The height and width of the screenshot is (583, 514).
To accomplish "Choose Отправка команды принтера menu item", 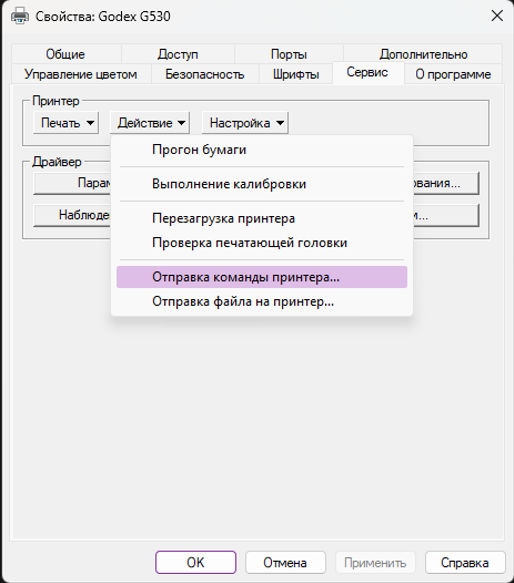I will pos(261,277).
